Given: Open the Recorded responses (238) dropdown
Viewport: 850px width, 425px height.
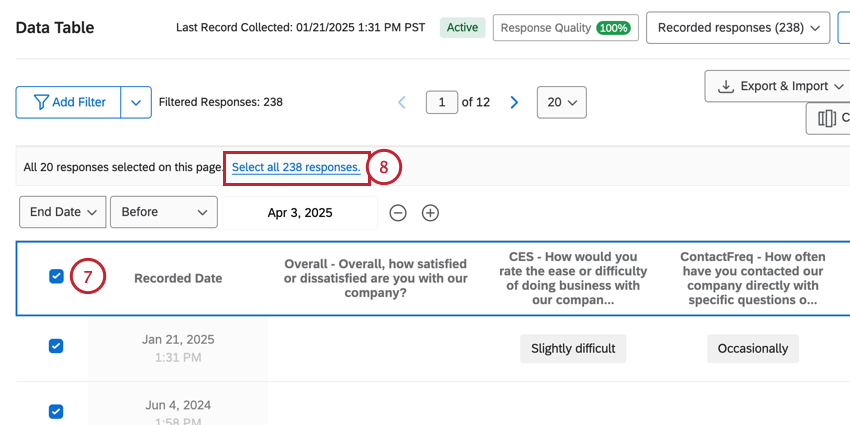Looking at the screenshot, I should [x=738, y=28].
